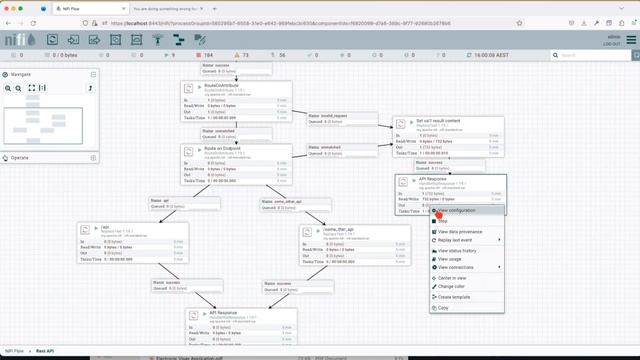Collapse the Navigate panel
The height and width of the screenshot is (360, 640).
coord(93,74)
